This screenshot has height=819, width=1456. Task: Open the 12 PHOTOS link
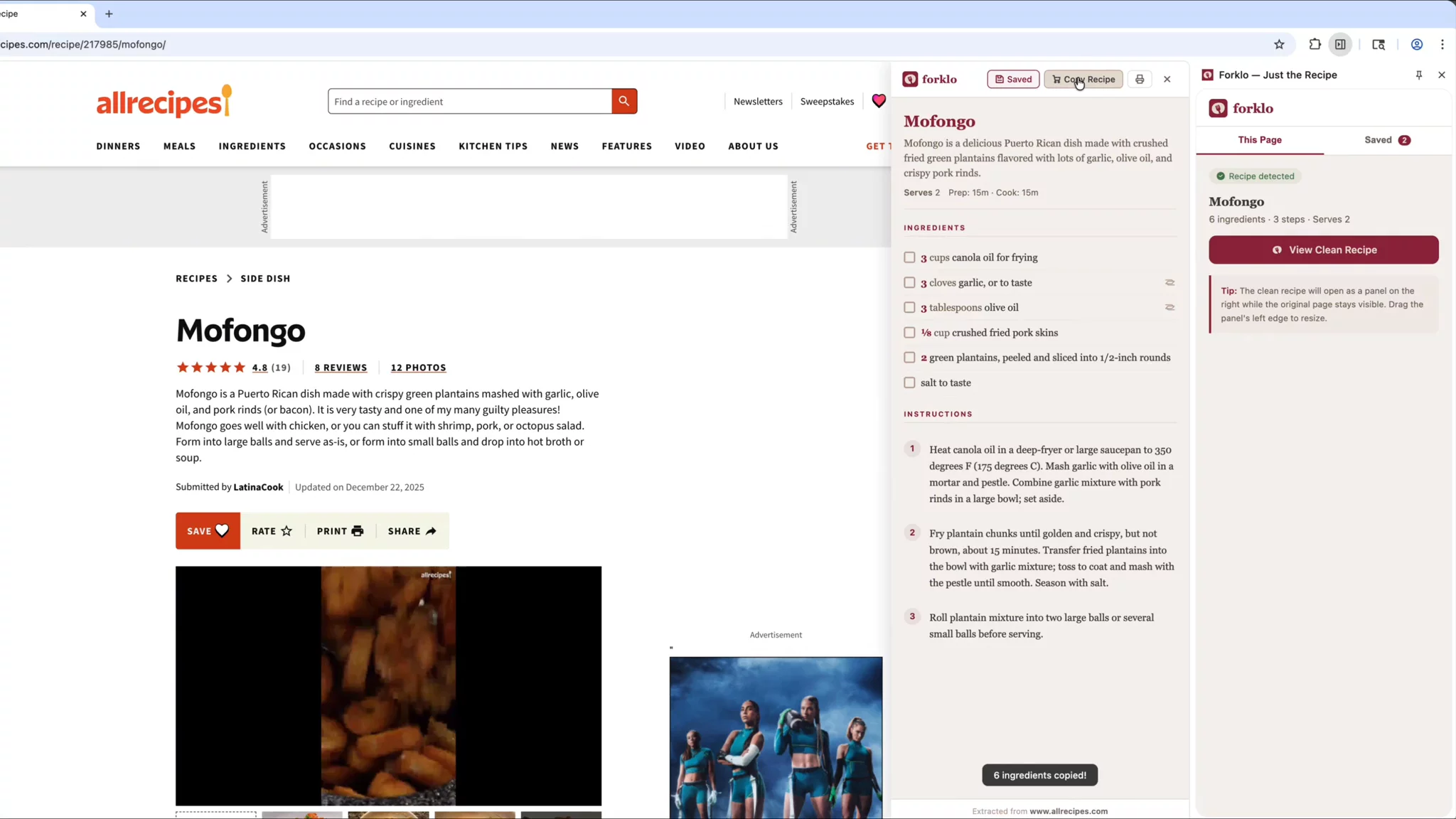pyautogui.click(x=418, y=368)
